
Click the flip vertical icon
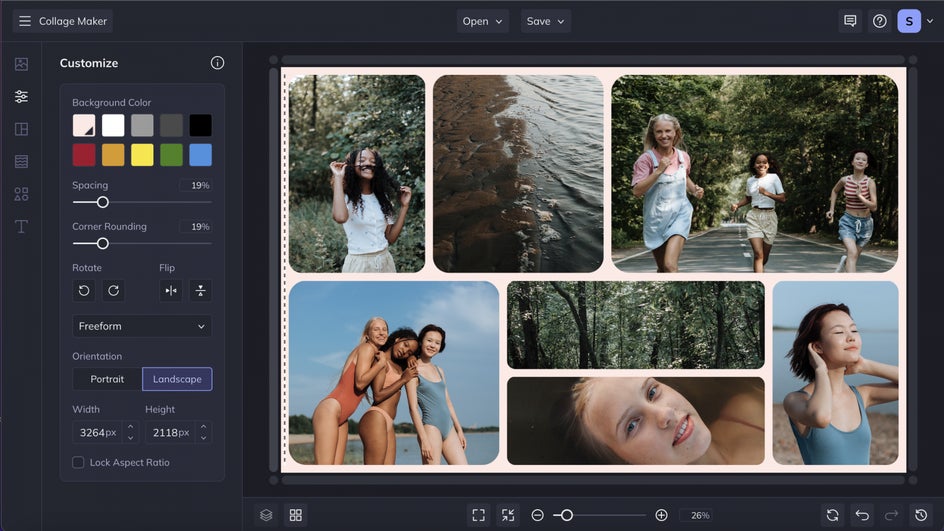[x=200, y=291]
